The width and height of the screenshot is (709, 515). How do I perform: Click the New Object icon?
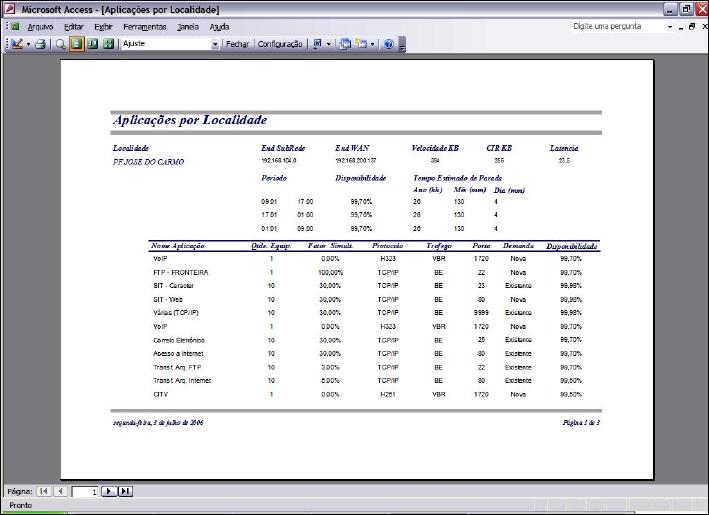pyautogui.click(x=361, y=44)
